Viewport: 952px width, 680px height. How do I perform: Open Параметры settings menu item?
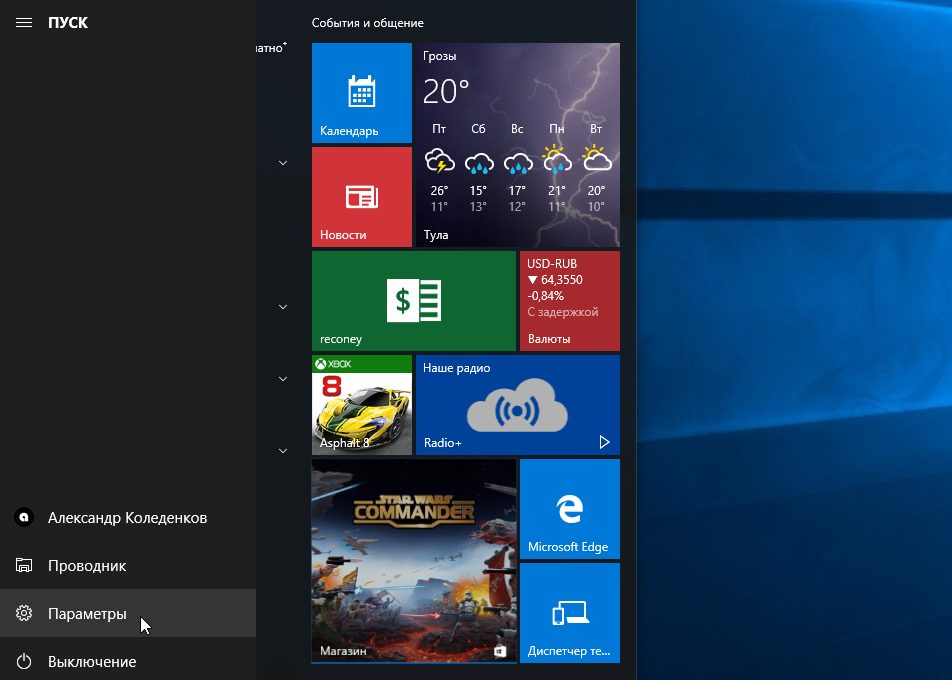(87, 614)
